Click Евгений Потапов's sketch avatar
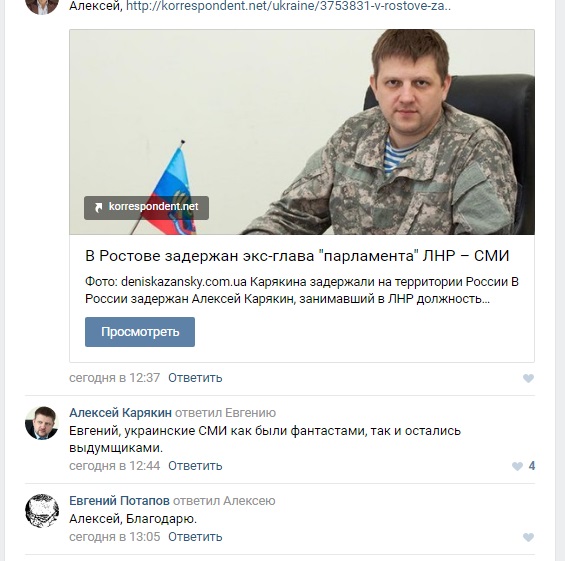565x561 pixels. pyautogui.click(x=42, y=511)
